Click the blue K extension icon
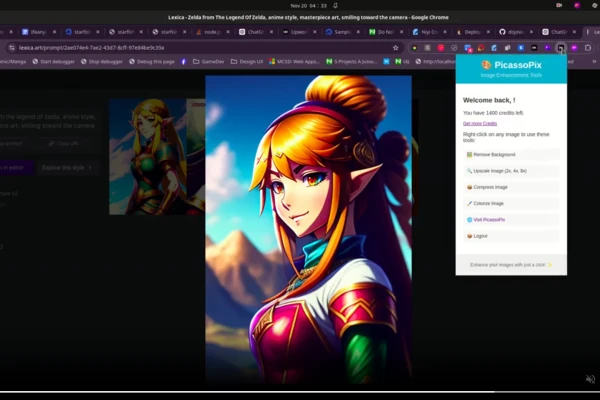Viewport: 600px width, 400px height. click(521, 48)
